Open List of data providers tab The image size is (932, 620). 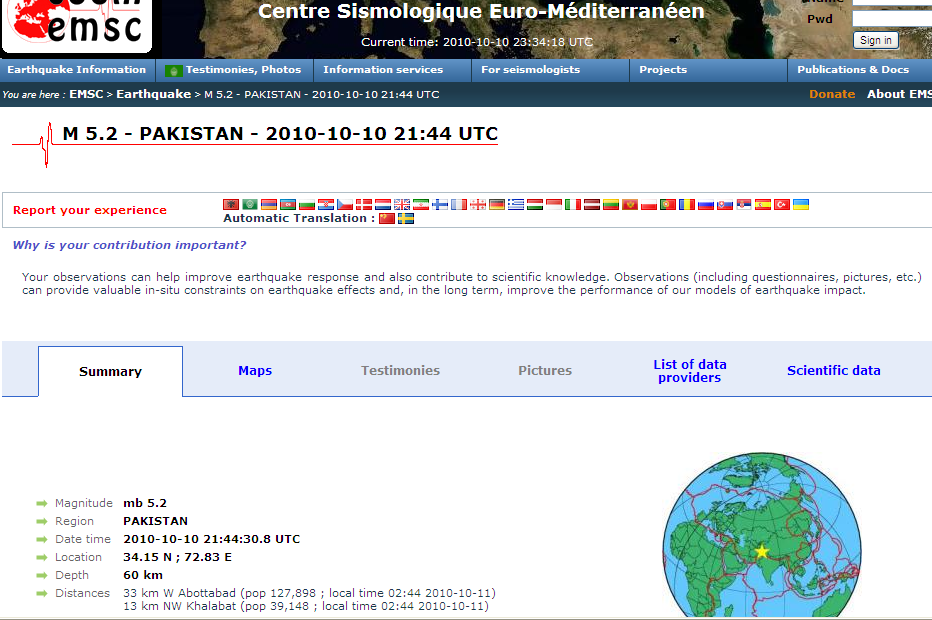[x=690, y=371]
